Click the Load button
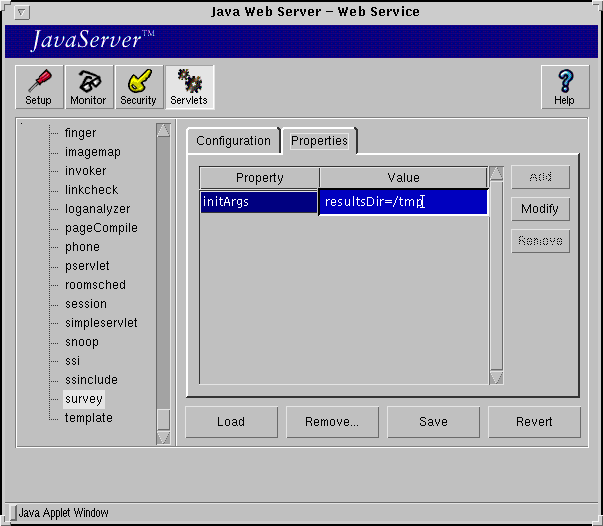603x526 pixels. (x=231, y=422)
